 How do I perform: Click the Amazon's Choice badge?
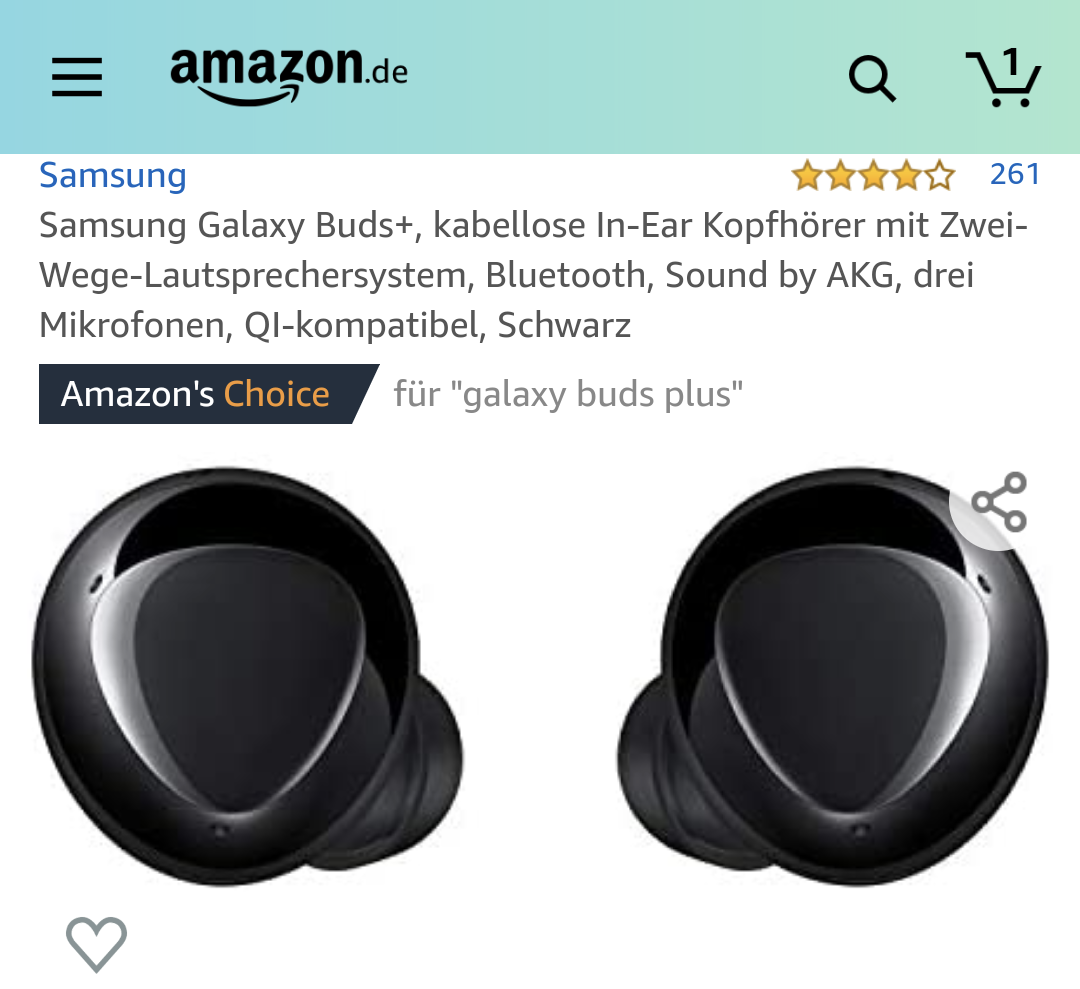pyautogui.click(x=209, y=394)
